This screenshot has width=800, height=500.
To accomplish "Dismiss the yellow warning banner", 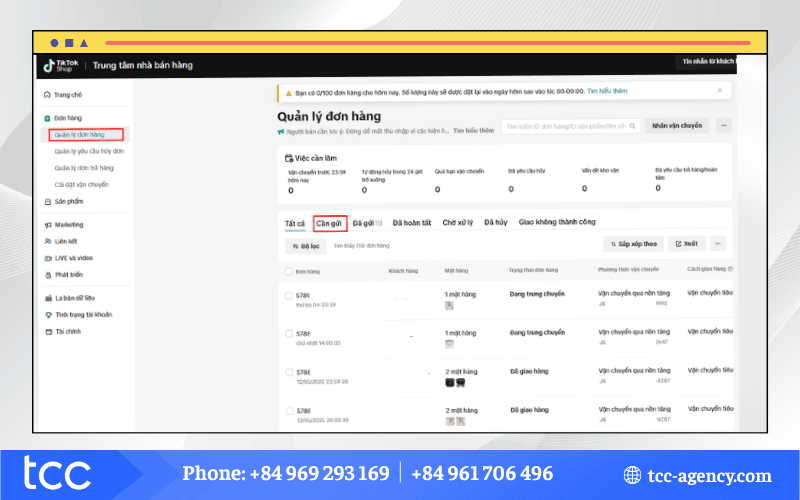I will click(x=719, y=90).
